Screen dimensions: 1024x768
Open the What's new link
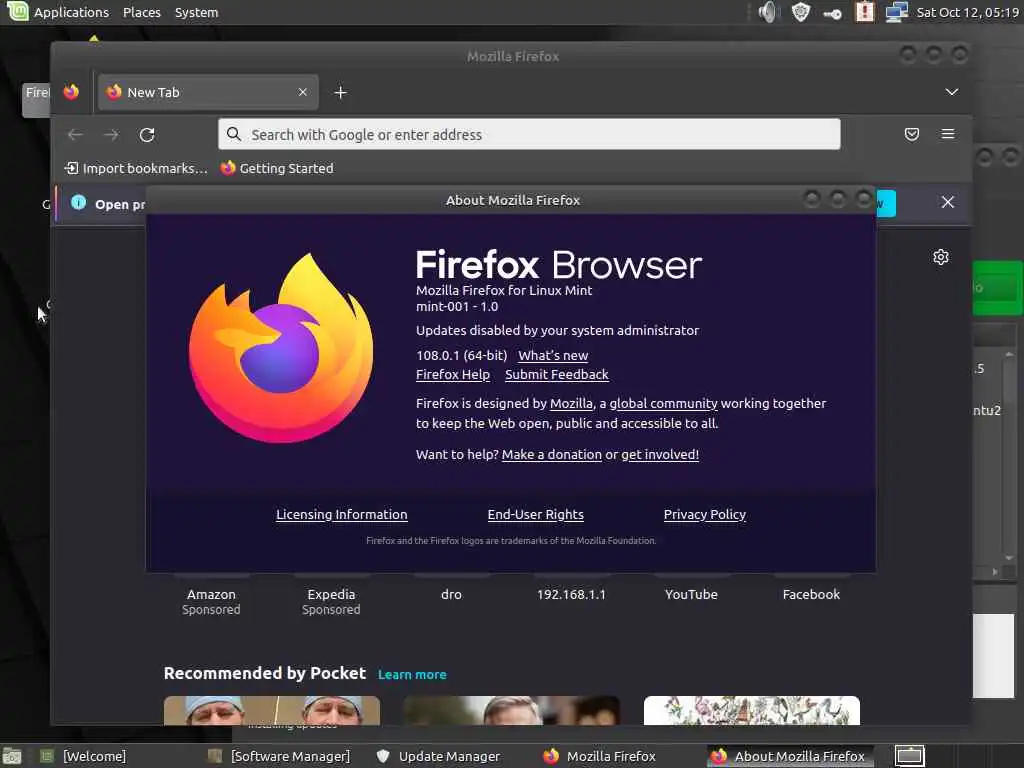coord(553,356)
